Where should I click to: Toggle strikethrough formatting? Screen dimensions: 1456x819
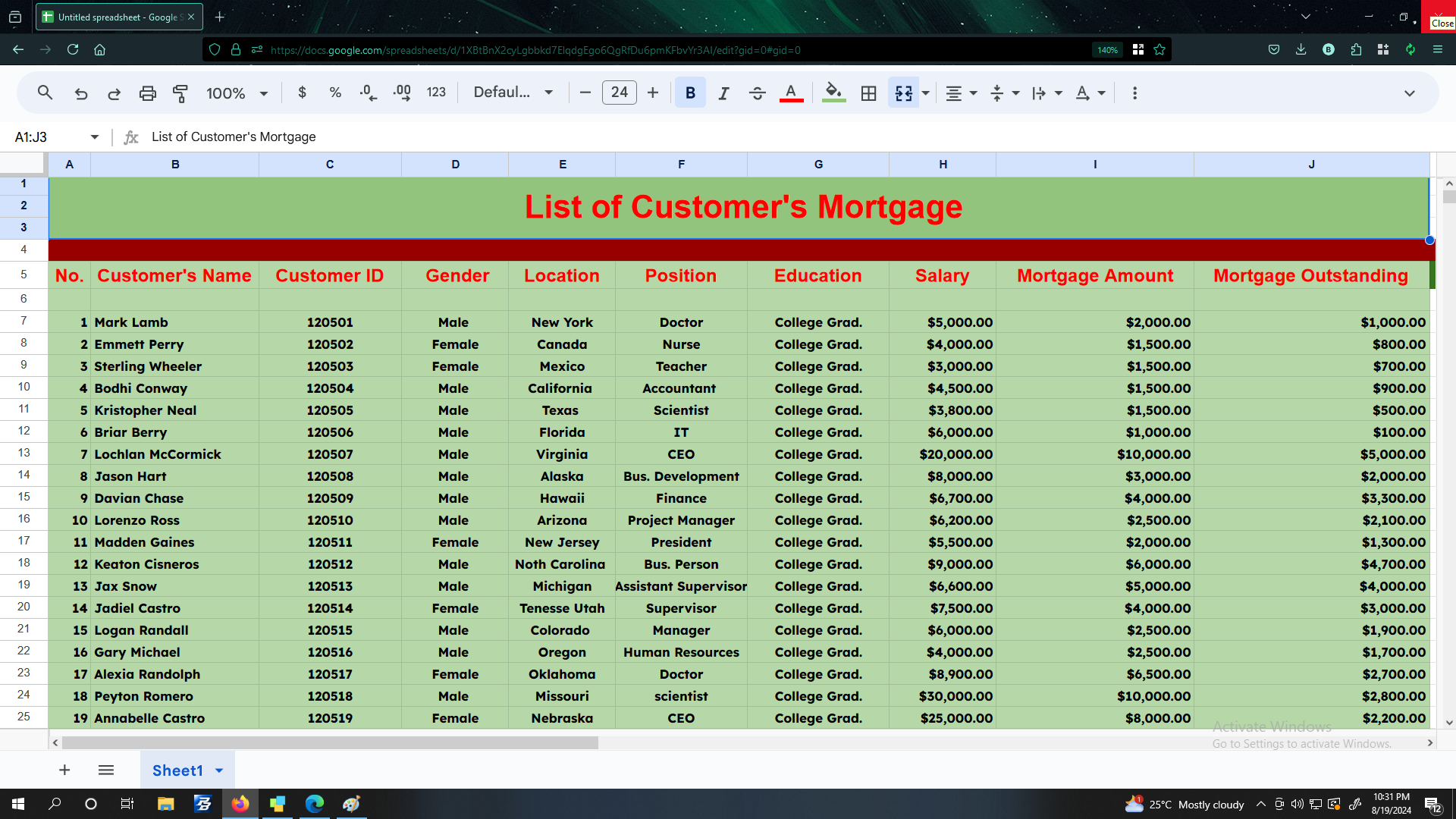[757, 93]
